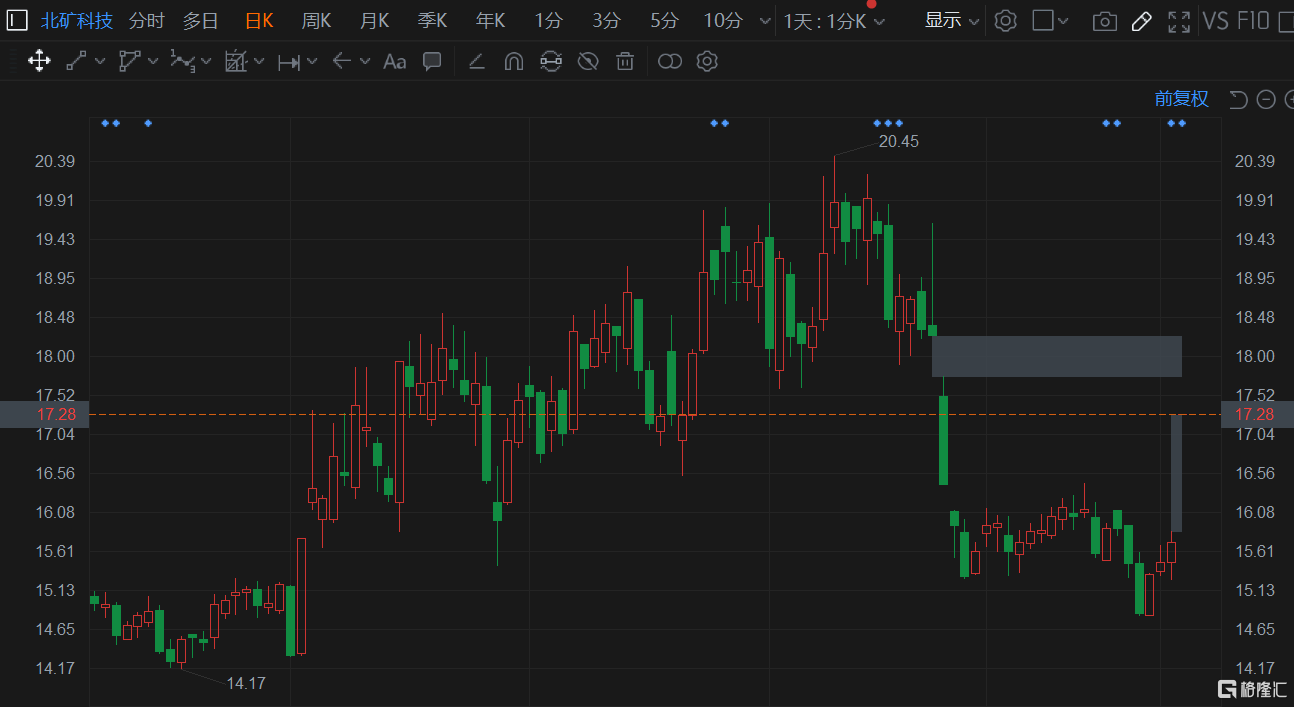Hide all drawings with eye-slash icon

588,62
